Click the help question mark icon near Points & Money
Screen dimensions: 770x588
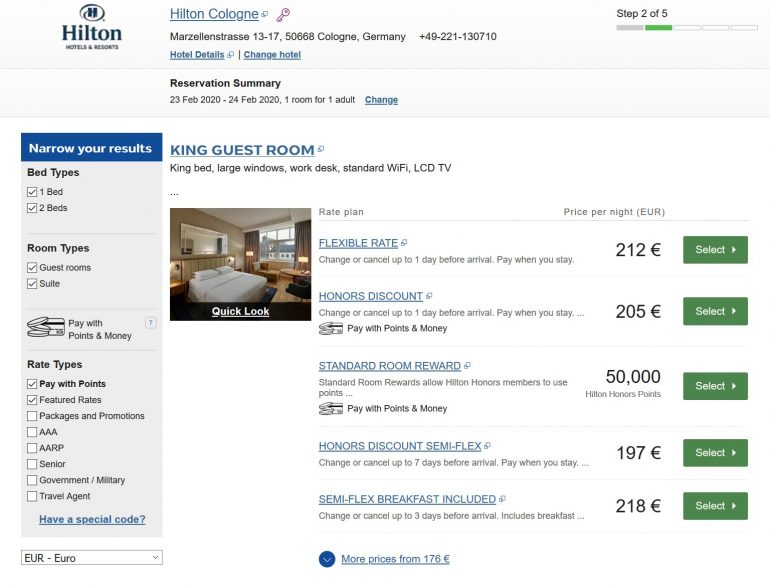[x=151, y=322]
